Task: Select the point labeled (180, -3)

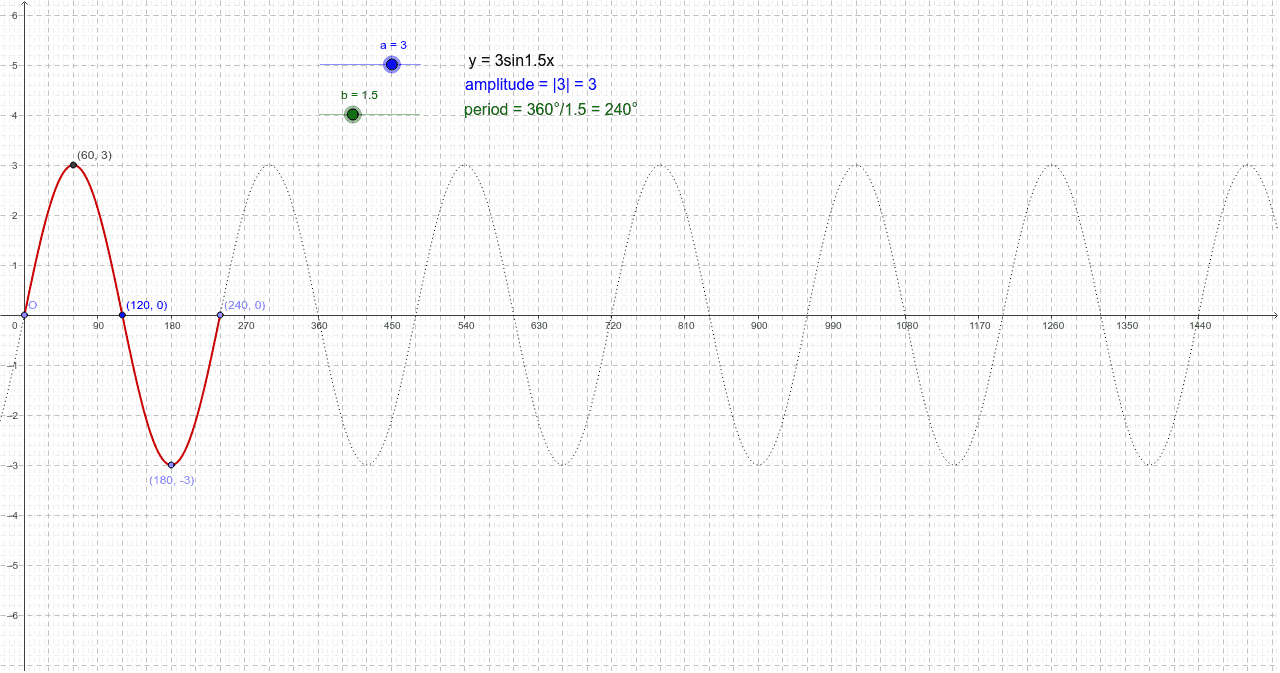Action: point(171,463)
